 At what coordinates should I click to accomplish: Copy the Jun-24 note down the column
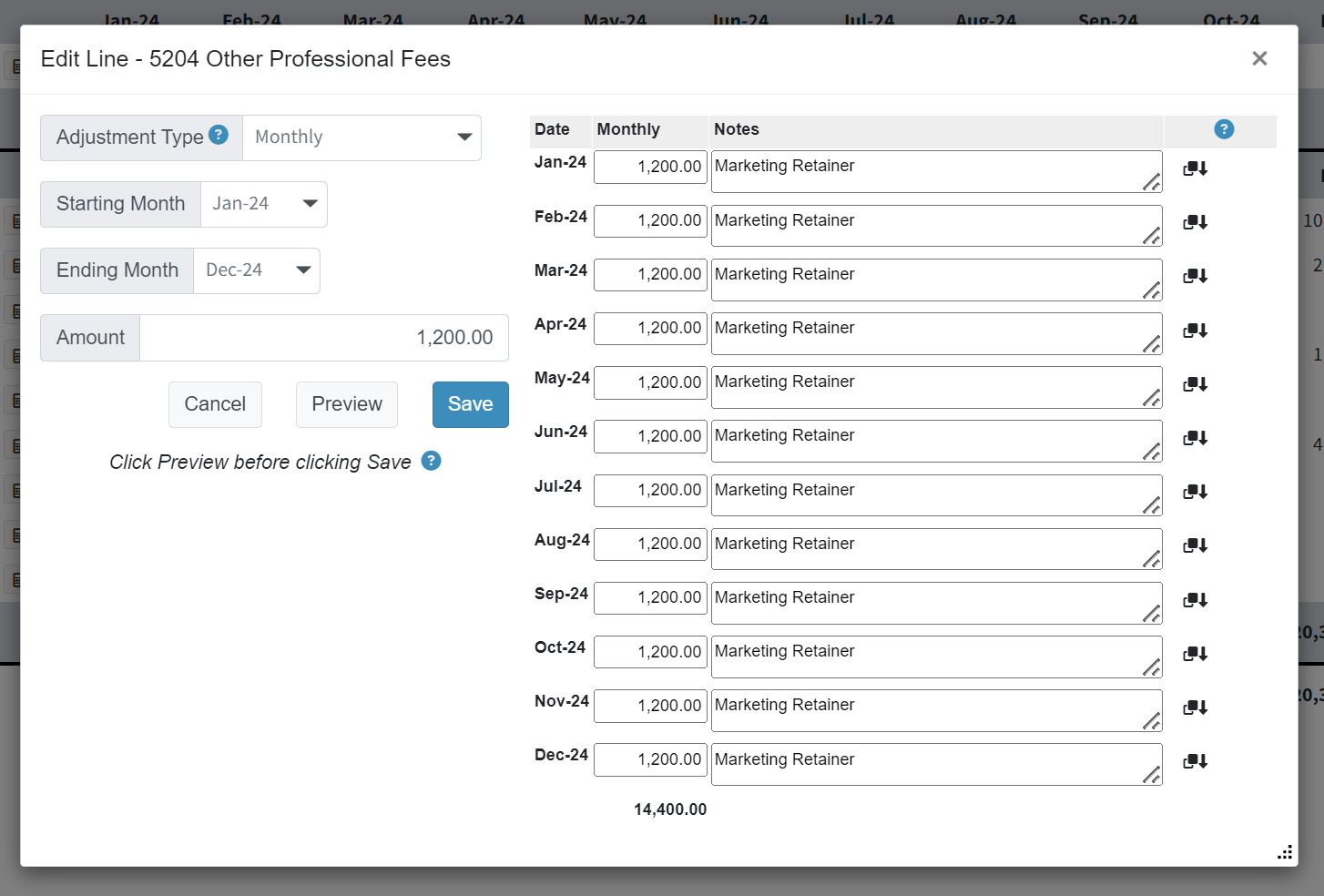[1195, 438]
